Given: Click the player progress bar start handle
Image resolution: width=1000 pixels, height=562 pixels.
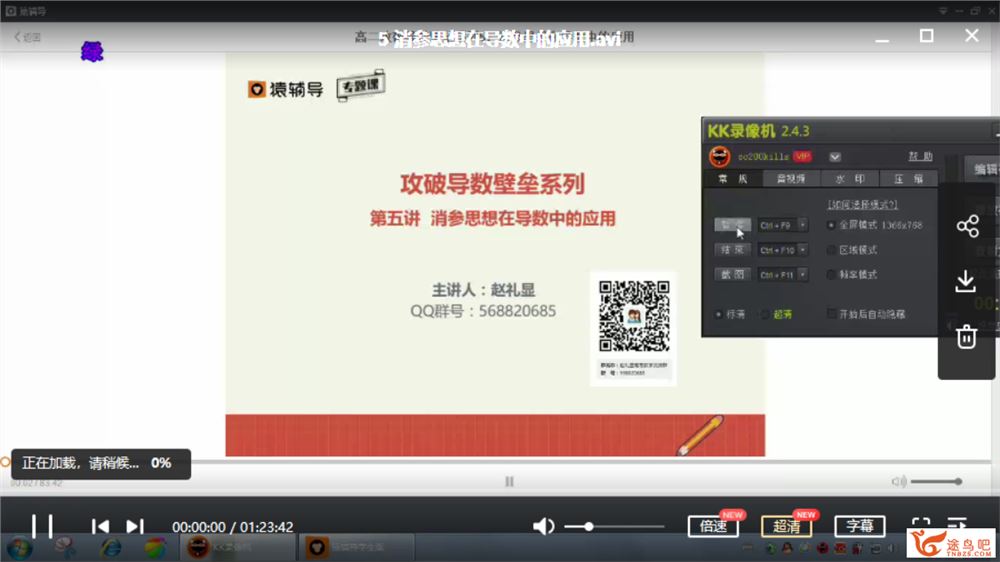Looking at the screenshot, I should pos(5,462).
